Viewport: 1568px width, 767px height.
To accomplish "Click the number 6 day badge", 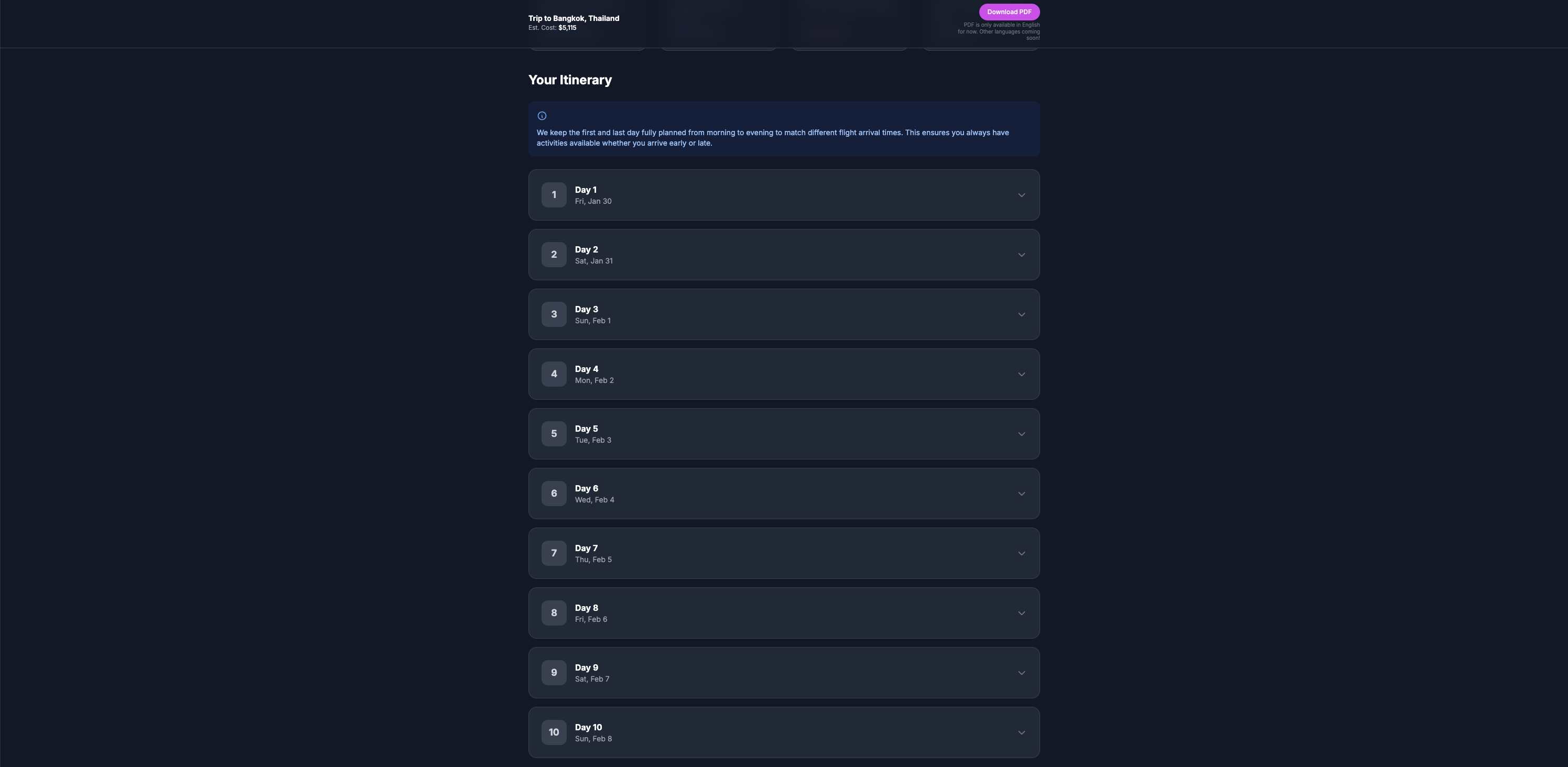I will [553, 494].
